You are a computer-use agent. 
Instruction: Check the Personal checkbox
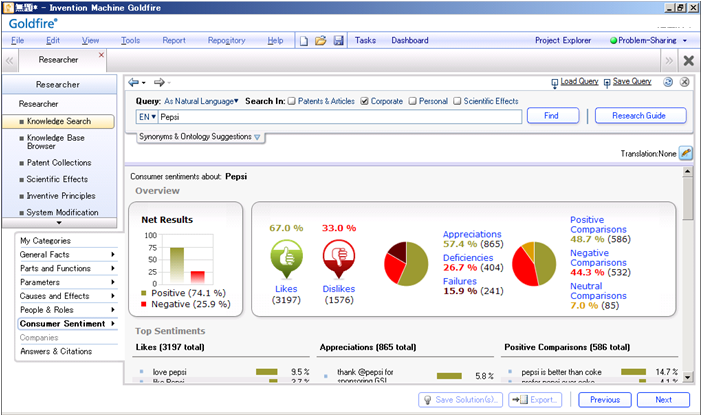pyautogui.click(x=413, y=101)
